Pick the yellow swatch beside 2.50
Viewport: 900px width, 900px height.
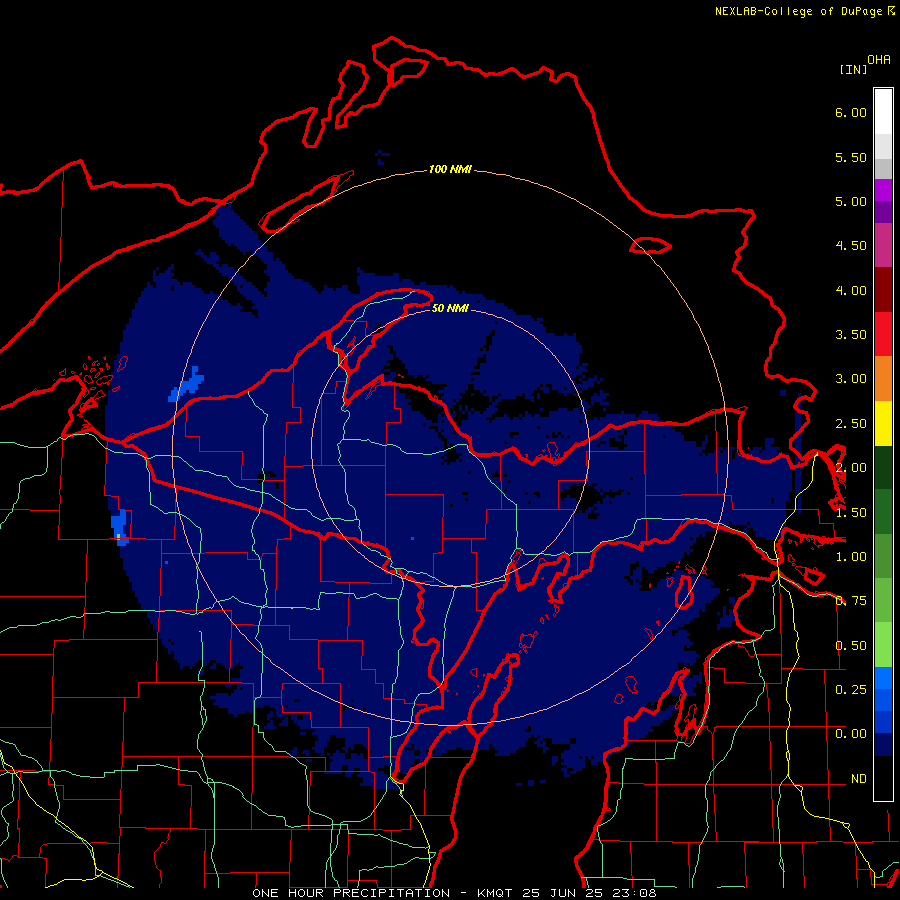(x=883, y=423)
